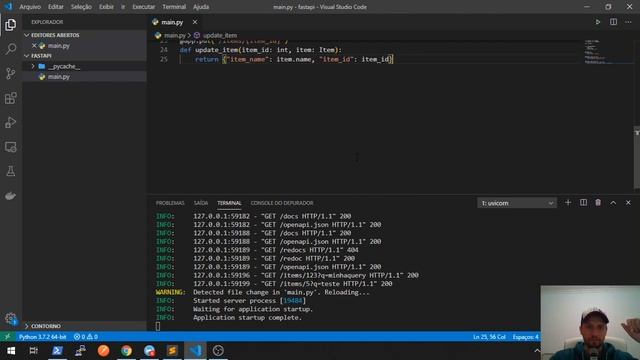Open the Docker whale view

(x=11, y=196)
